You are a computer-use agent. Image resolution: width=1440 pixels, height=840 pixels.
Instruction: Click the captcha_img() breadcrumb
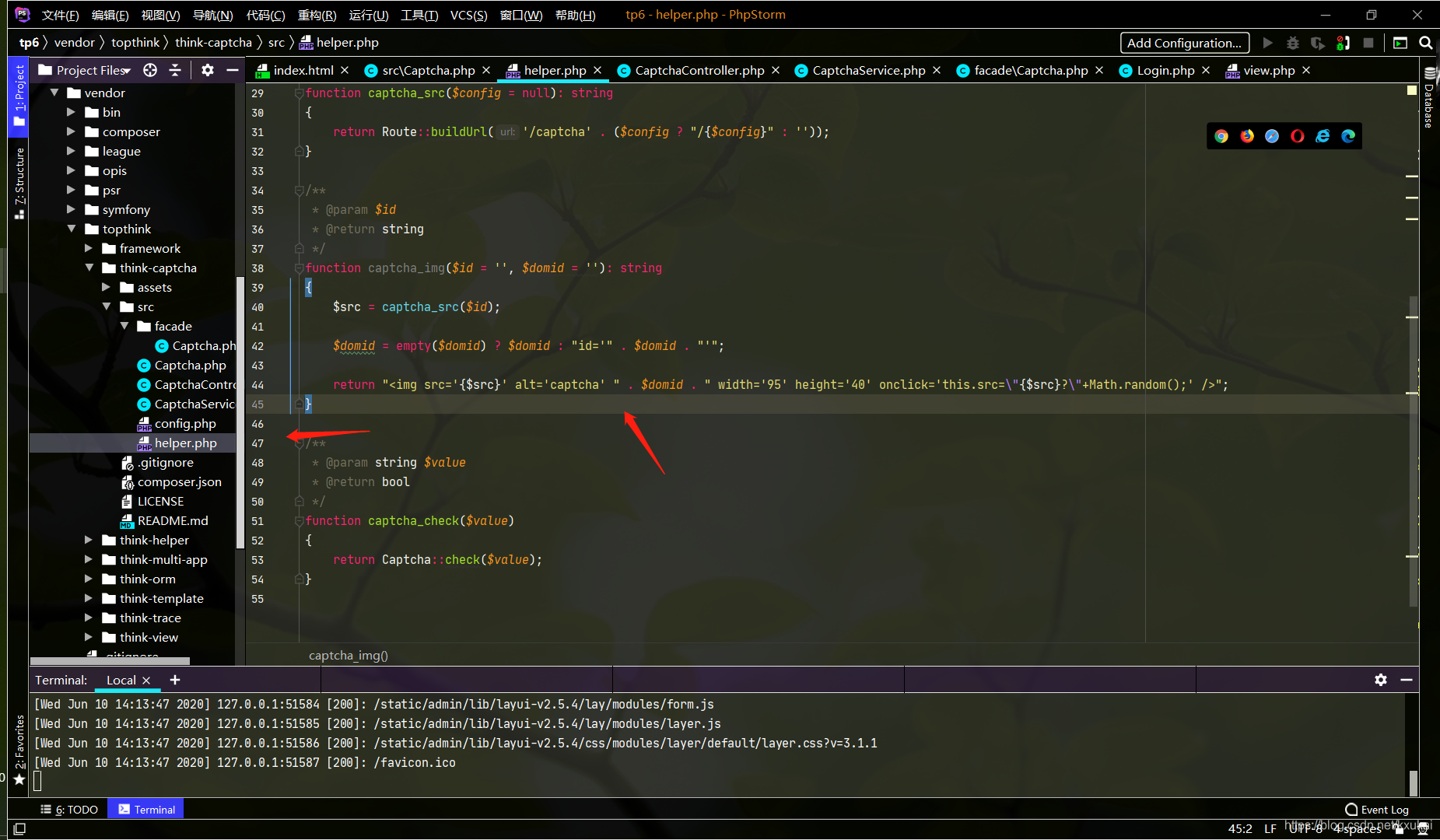(x=348, y=655)
